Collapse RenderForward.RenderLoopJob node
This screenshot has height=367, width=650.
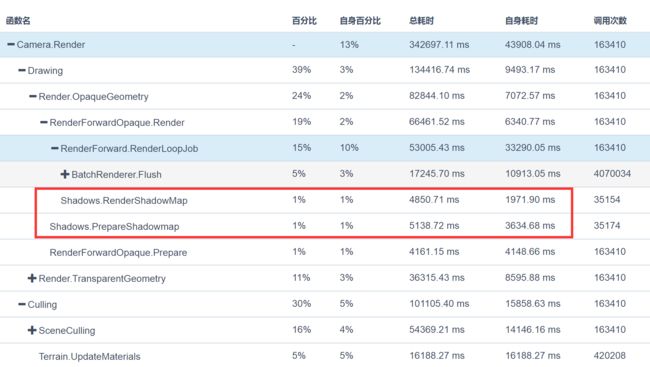[54, 148]
